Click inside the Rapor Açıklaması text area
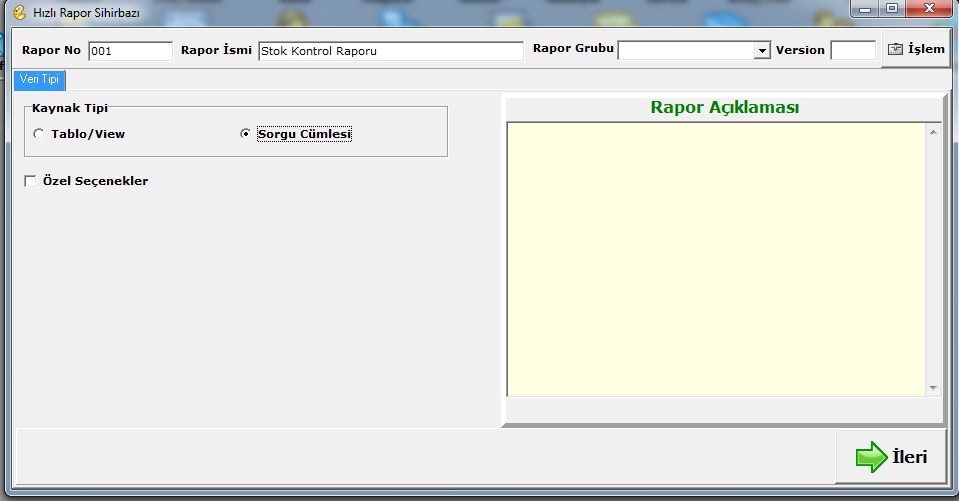Viewport: 959px width, 501px height. click(x=715, y=258)
